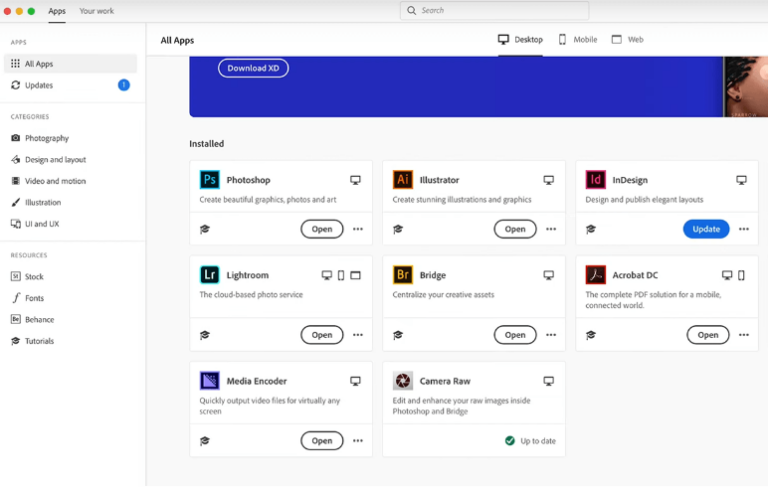Switch to the Mobile tab
Image resolution: width=768 pixels, height=489 pixels.
click(x=577, y=40)
